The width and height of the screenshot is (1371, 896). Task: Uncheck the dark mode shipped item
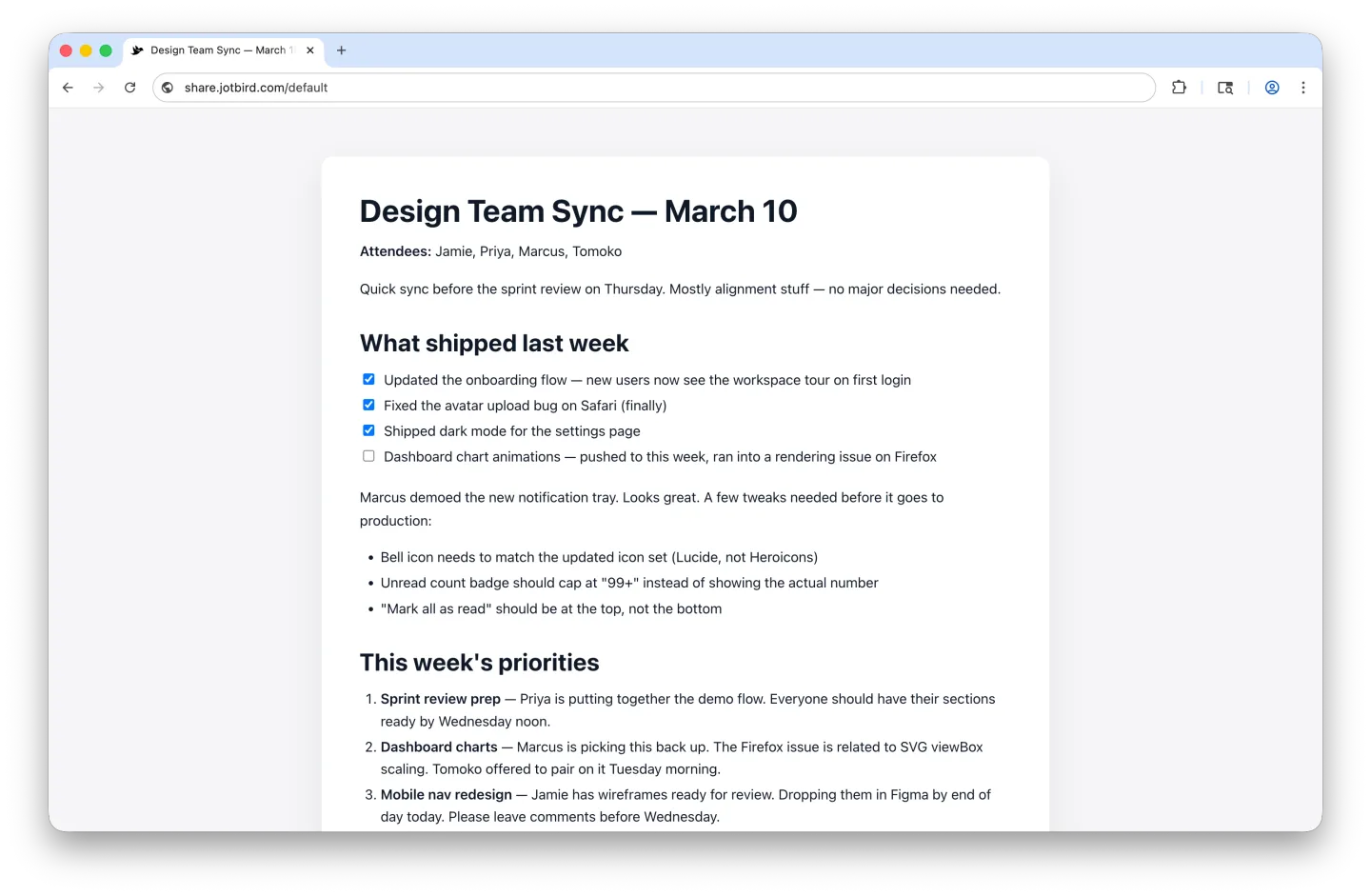(368, 430)
